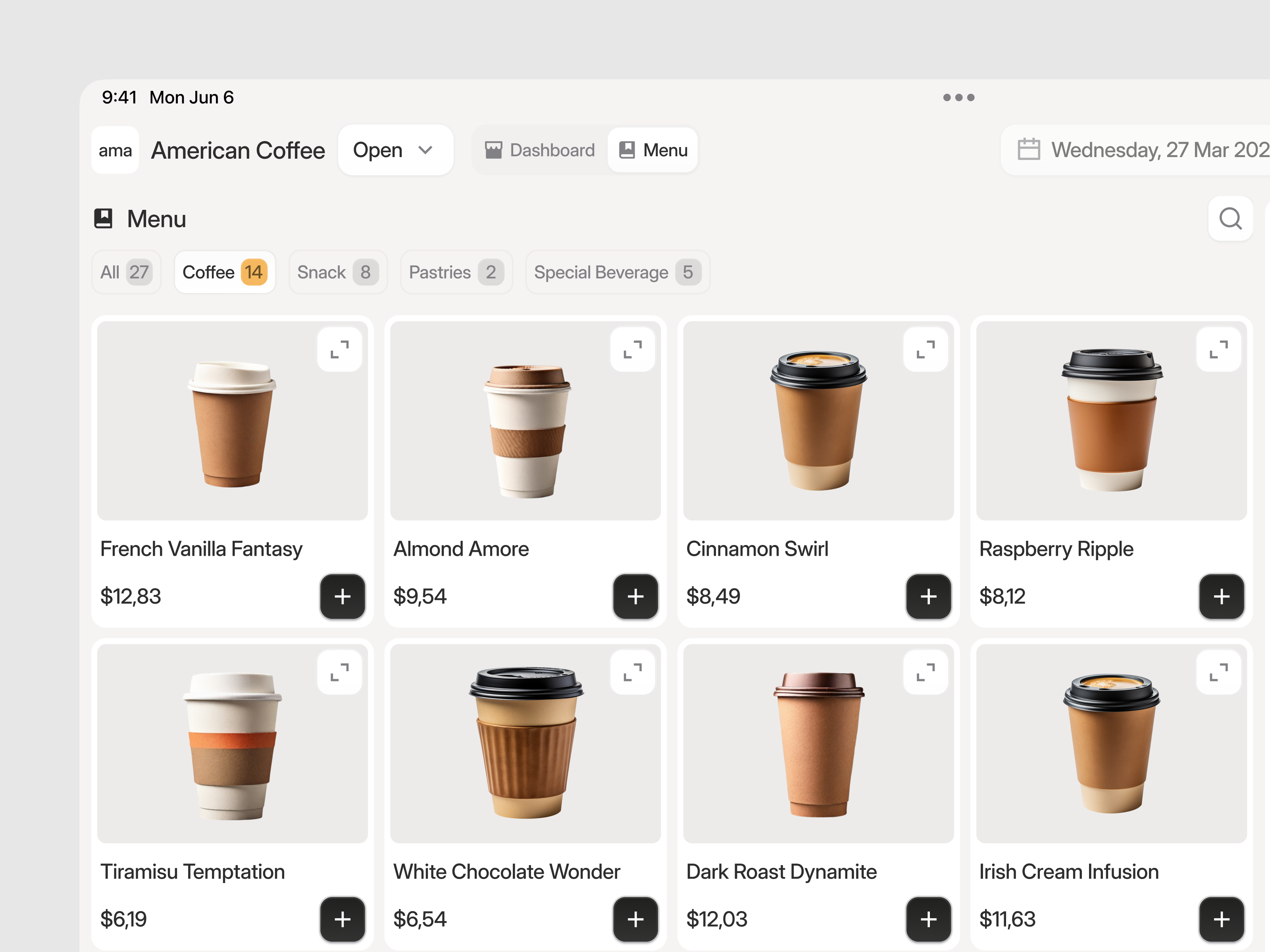Filter by Special Beverage category

pos(617,272)
